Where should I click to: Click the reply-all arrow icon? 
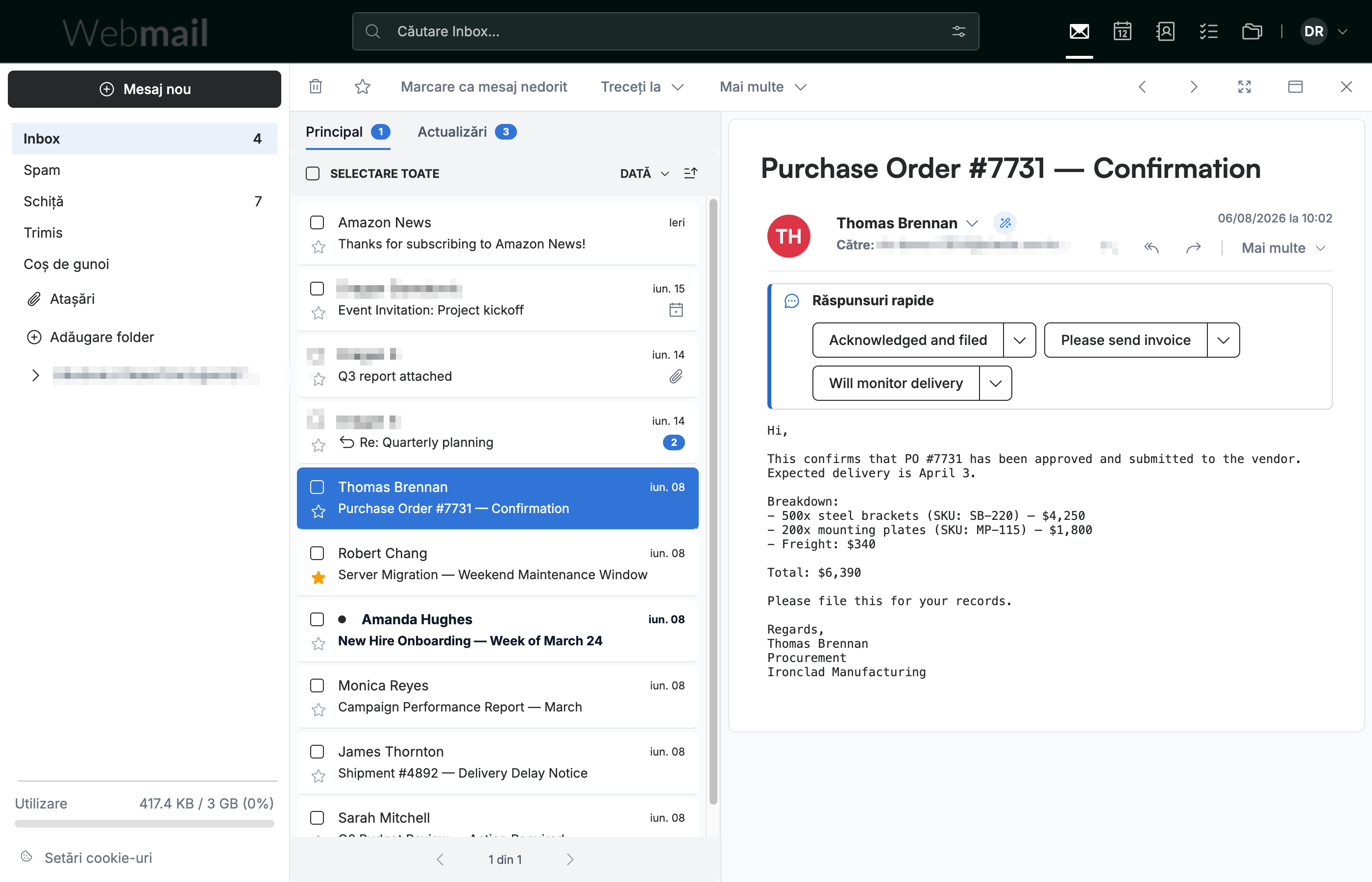tap(1151, 247)
